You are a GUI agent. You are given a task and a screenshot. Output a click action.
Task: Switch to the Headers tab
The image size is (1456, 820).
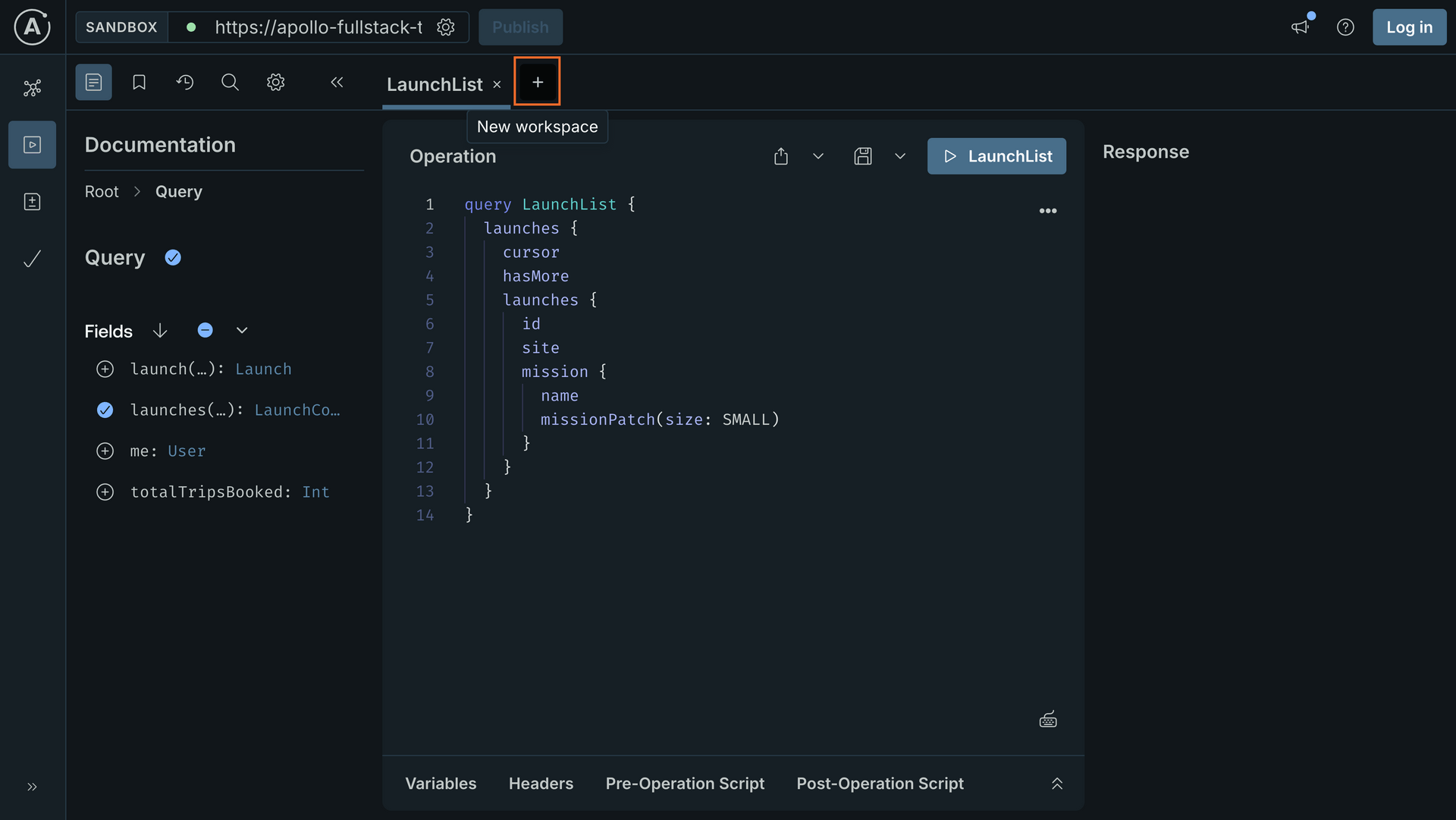point(541,784)
